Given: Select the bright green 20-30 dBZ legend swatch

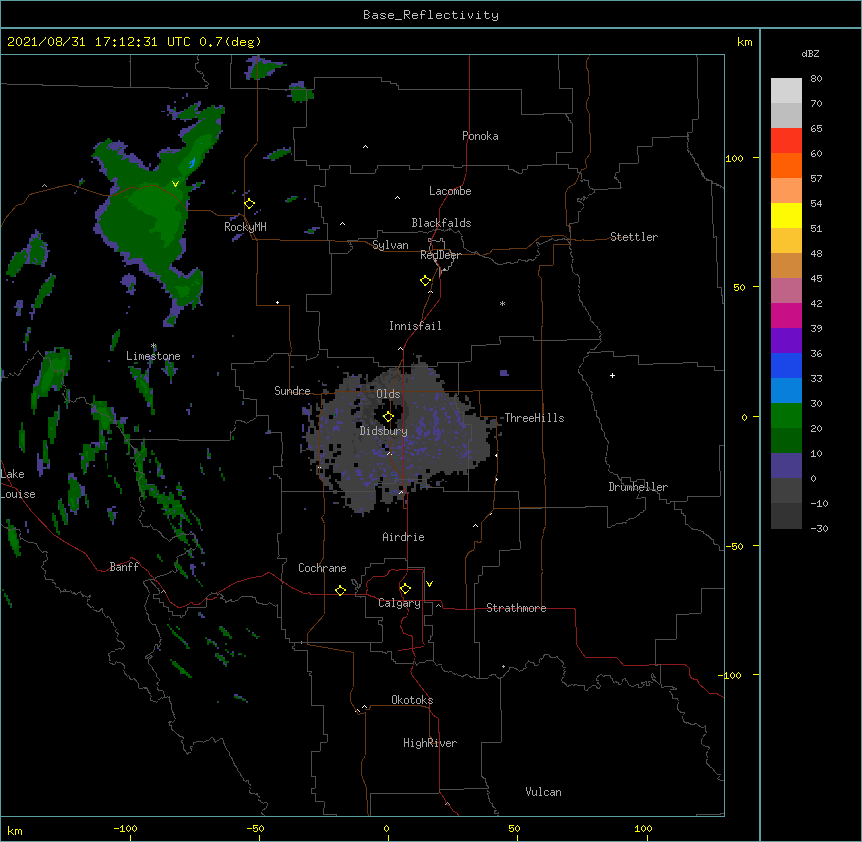Looking at the screenshot, I should click(x=786, y=416).
